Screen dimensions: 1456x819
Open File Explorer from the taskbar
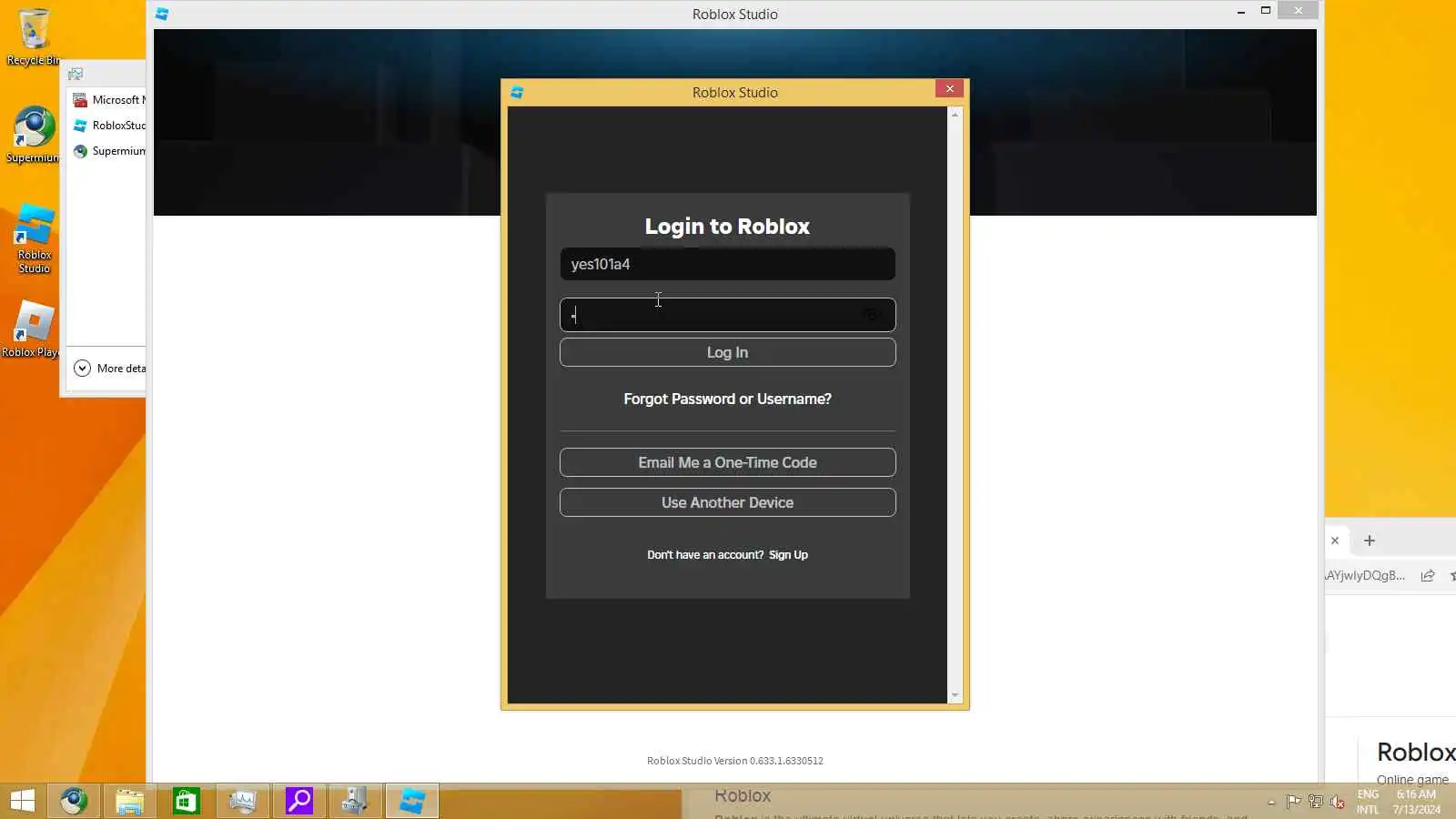(130, 801)
